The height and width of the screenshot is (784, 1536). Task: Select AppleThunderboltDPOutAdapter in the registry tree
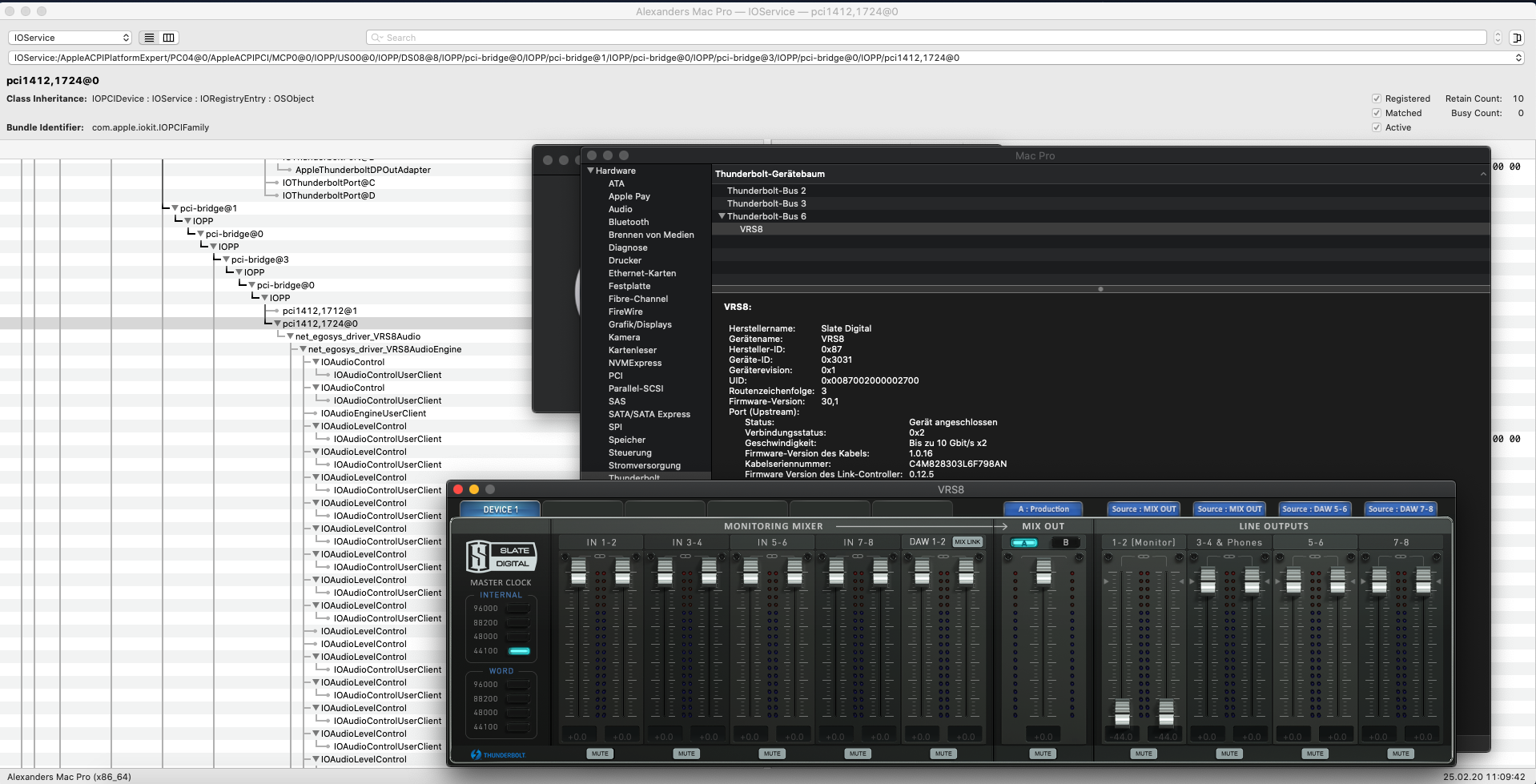coord(363,170)
